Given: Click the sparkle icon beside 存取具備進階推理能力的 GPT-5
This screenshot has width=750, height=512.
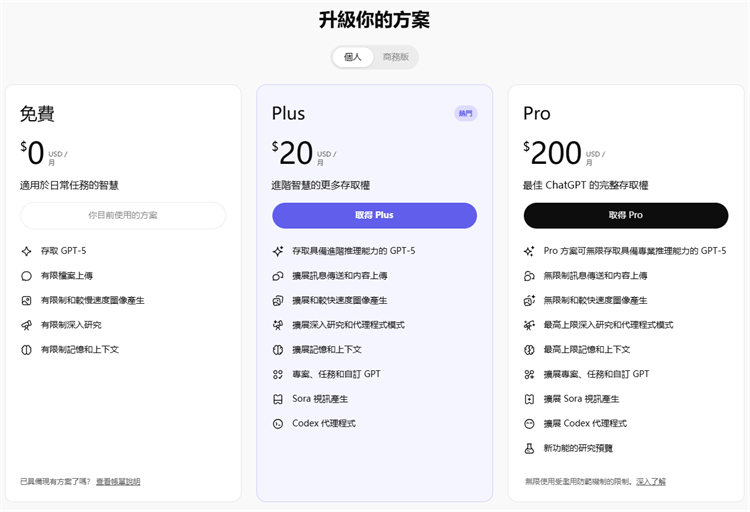Looking at the screenshot, I should (x=278, y=251).
